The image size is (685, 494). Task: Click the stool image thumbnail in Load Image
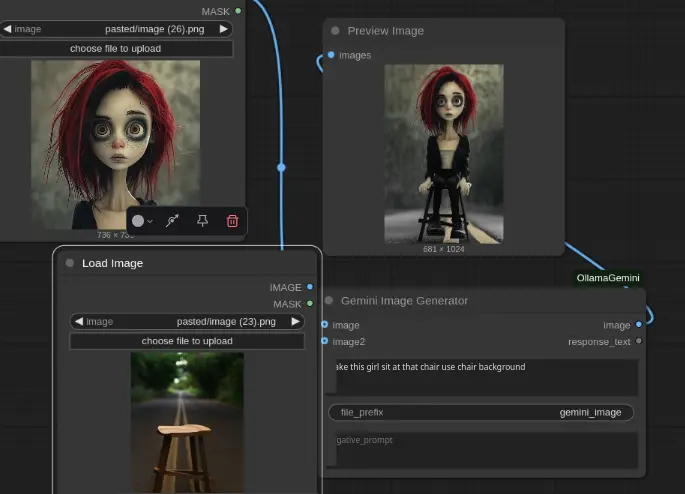pyautogui.click(x=186, y=420)
